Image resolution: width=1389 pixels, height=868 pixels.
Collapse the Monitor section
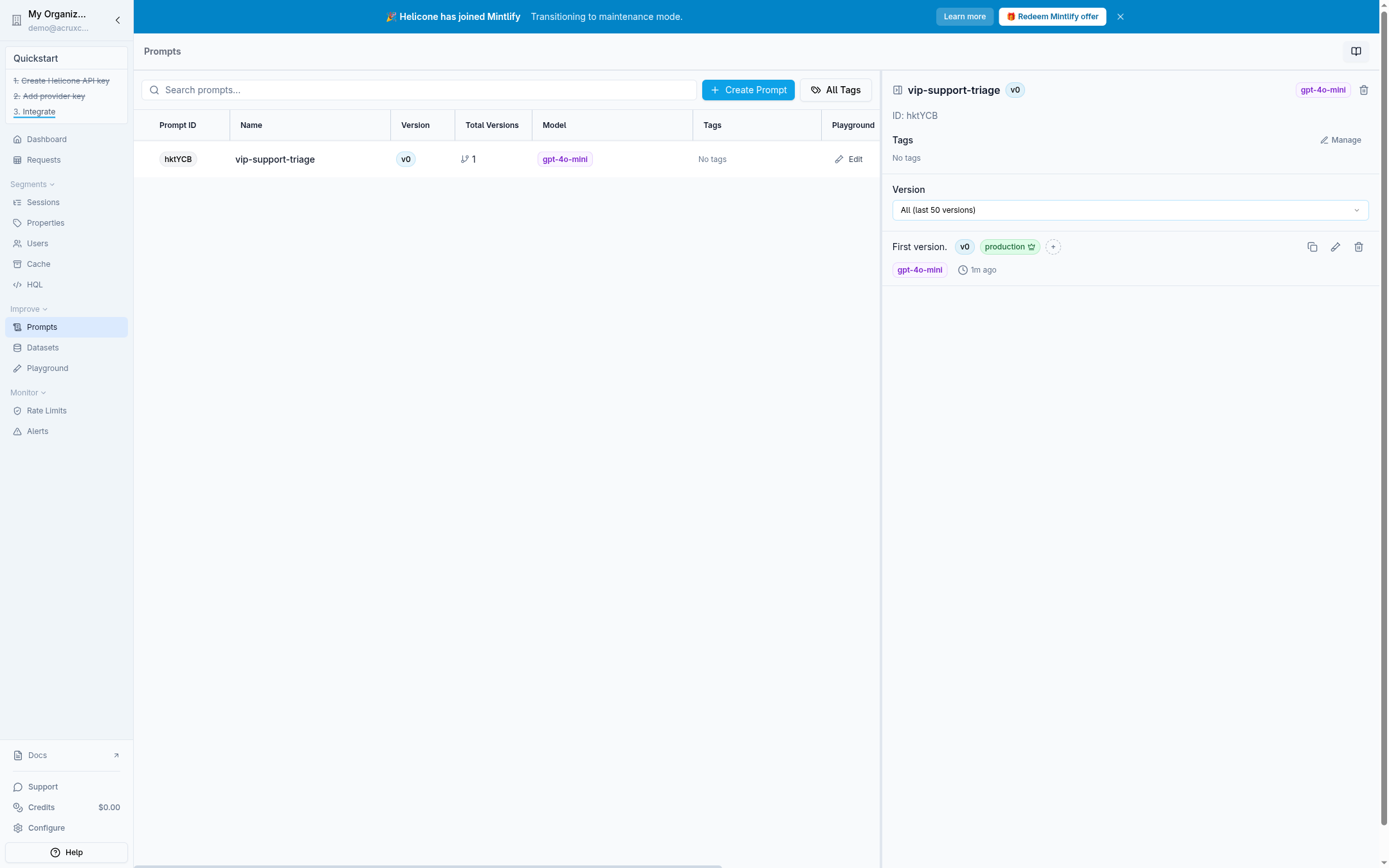(28, 393)
